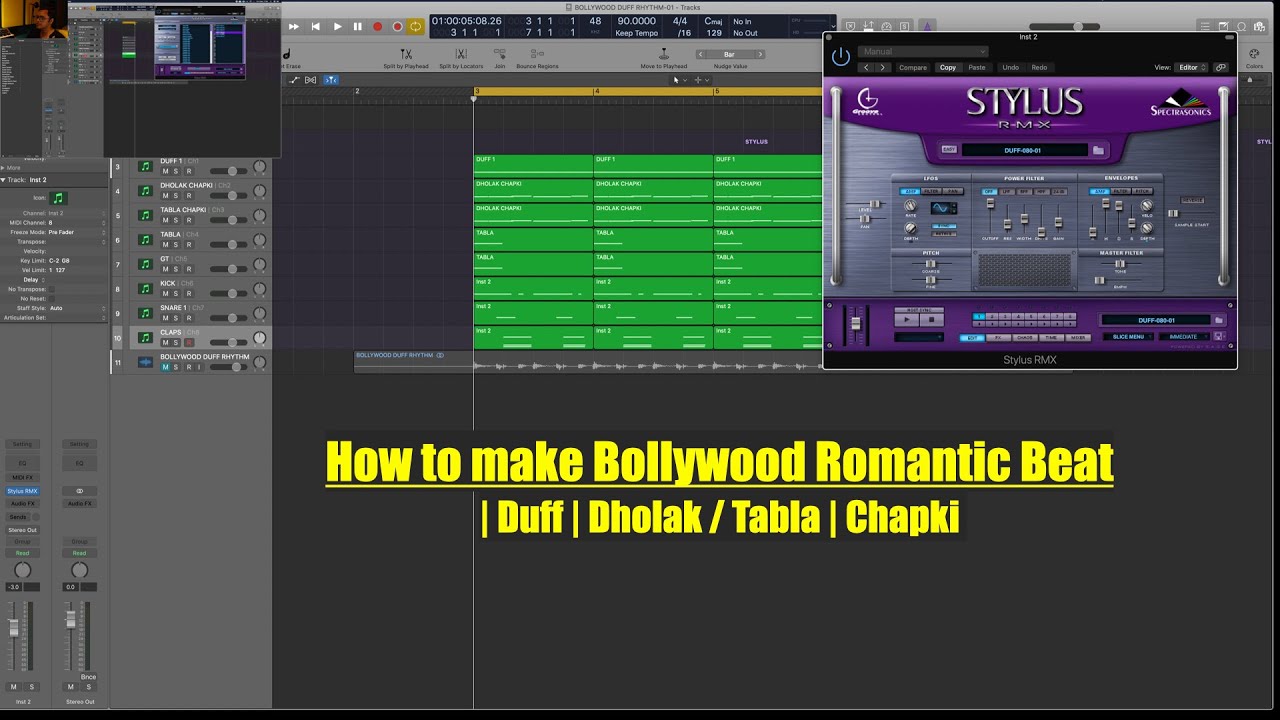Select the CHAOS tab in Stylus RMX

pos(1025,338)
